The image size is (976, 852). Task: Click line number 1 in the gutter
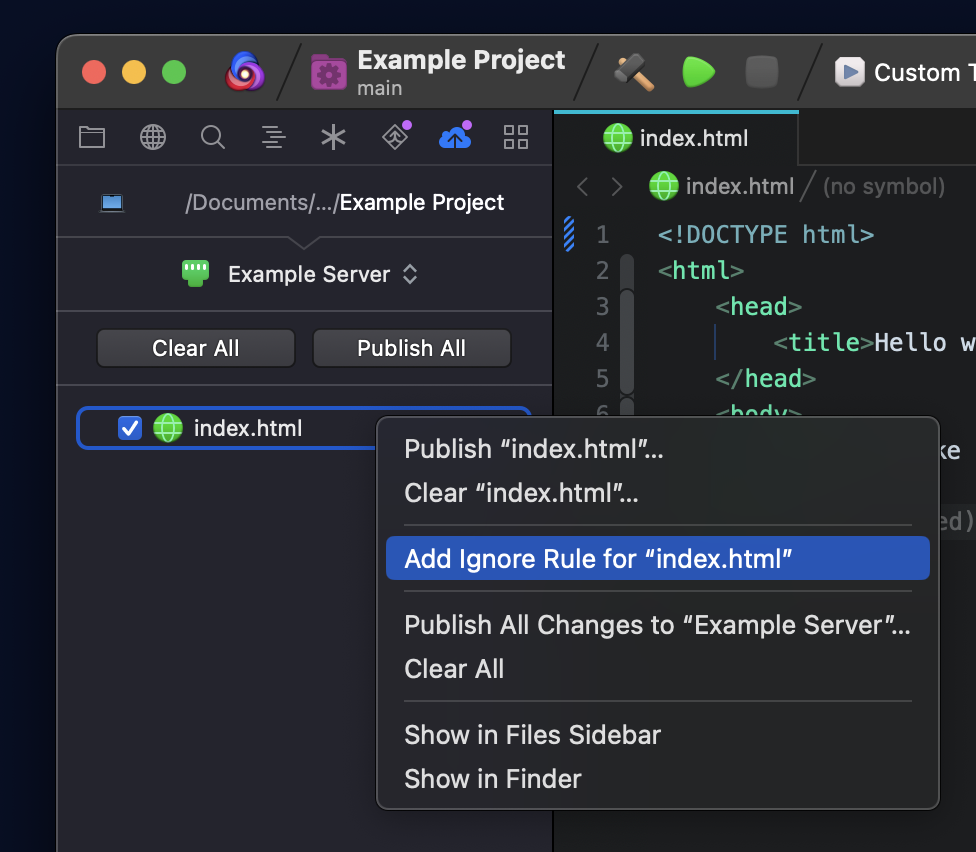602,235
